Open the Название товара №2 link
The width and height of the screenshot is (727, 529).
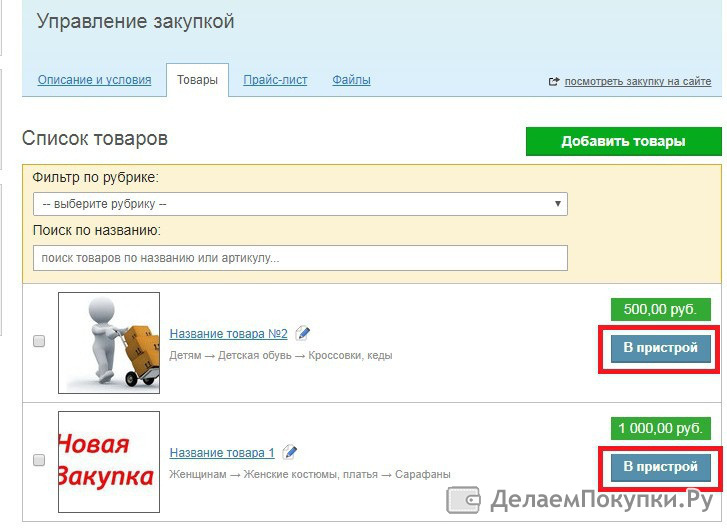tap(228, 334)
